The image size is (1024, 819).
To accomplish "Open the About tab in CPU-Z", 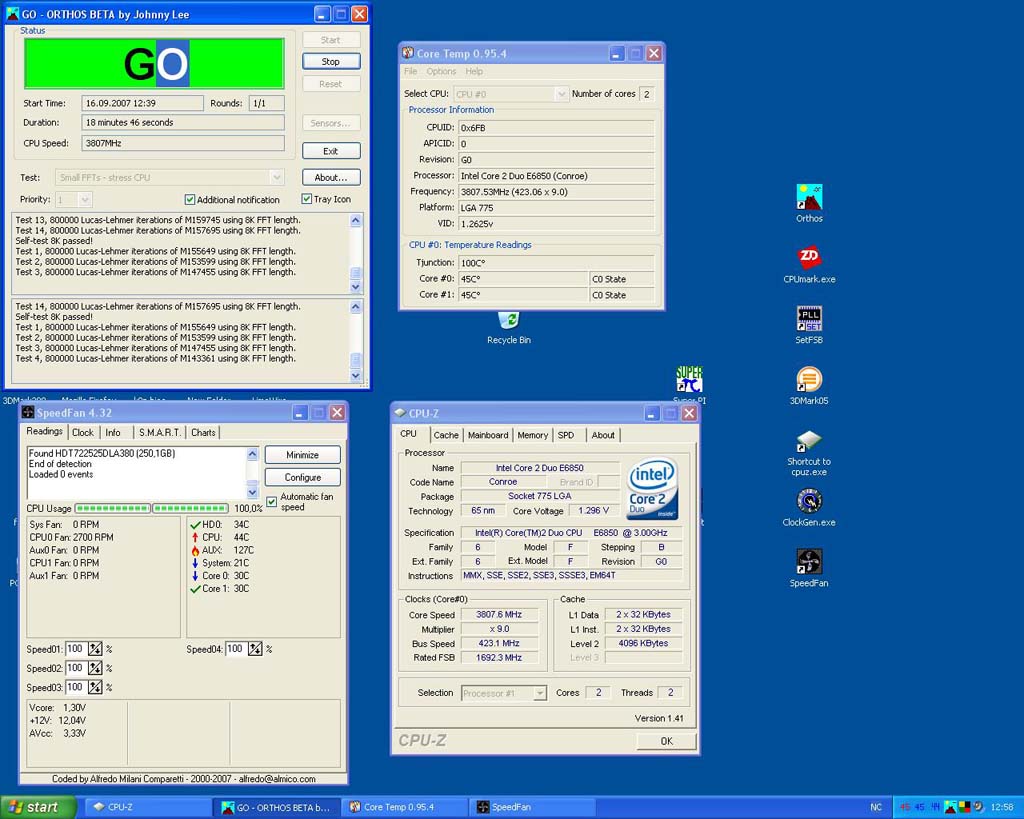I will coord(603,435).
